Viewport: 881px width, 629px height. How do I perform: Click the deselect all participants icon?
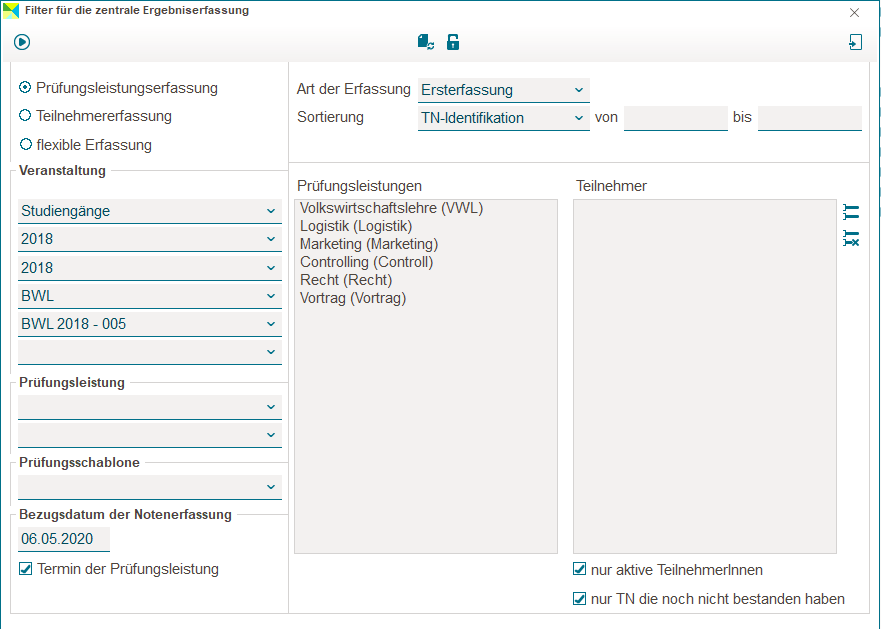[851, 238]
